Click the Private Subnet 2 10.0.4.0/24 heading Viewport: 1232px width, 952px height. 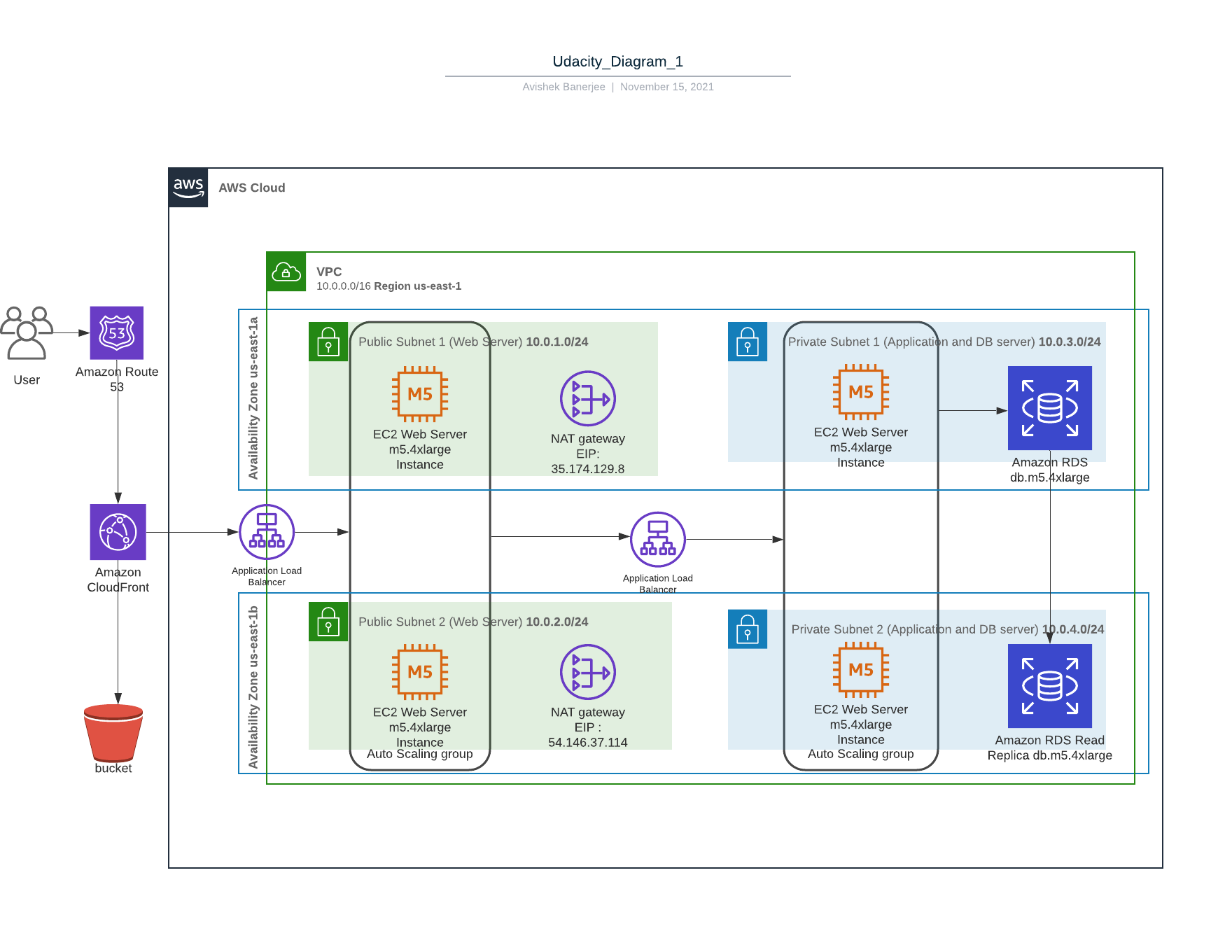pos(948,629)
